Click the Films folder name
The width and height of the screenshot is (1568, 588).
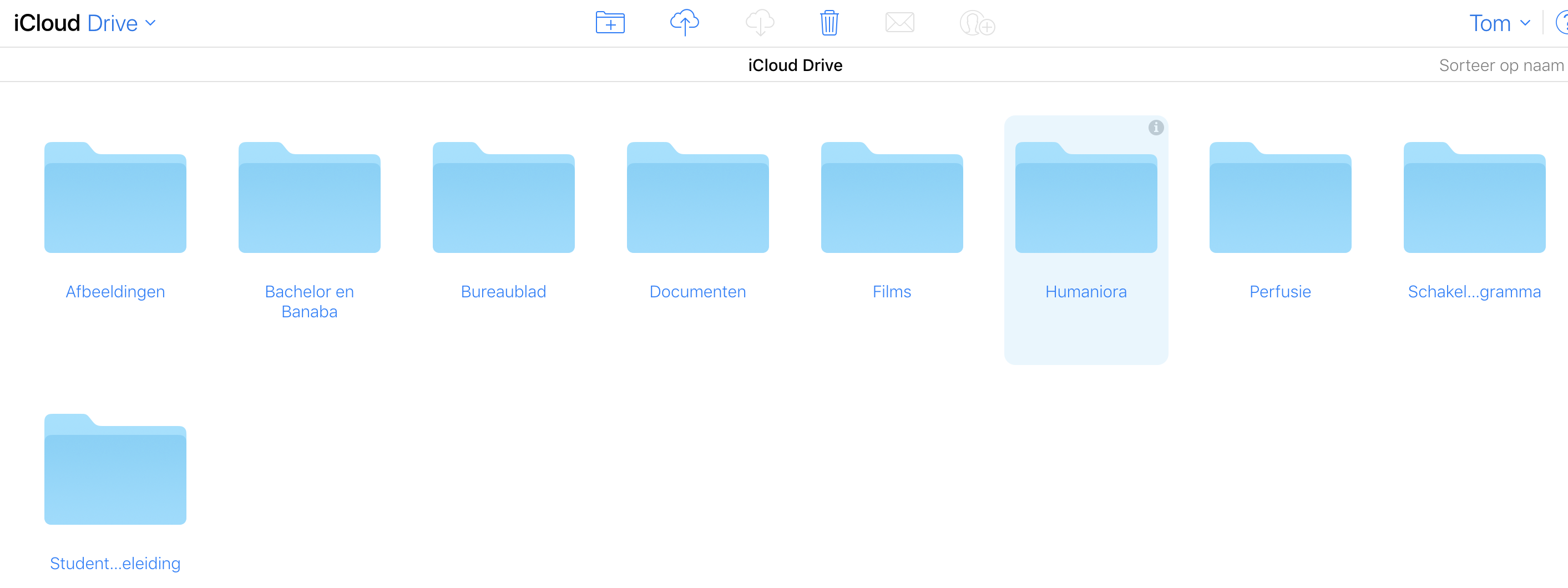click(x=892, y=292)
